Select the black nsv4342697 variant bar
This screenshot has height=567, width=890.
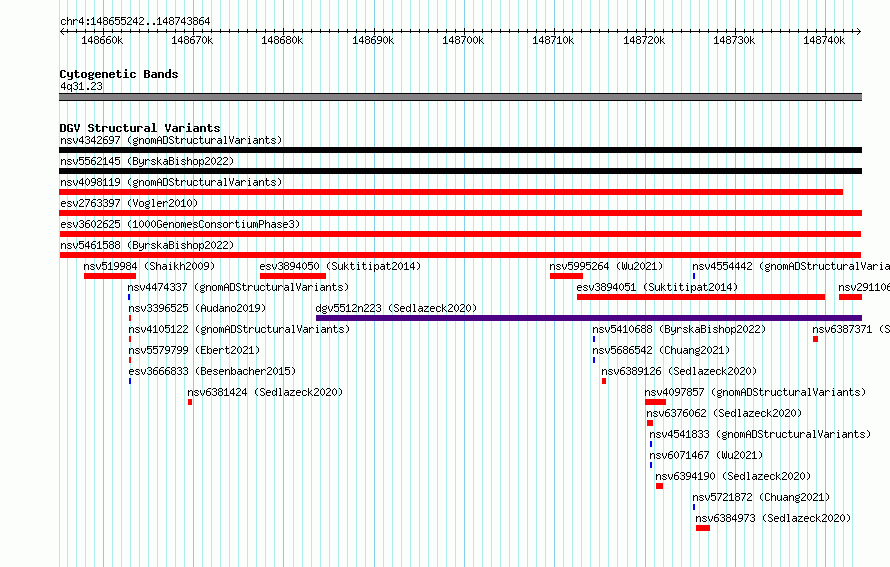point(460,150)
